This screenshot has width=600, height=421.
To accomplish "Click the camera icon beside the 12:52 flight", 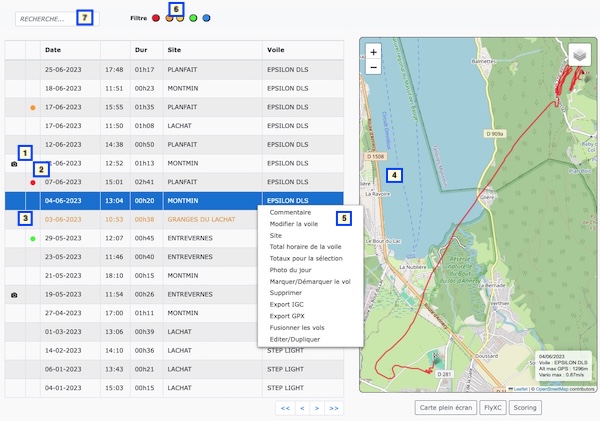I will [x=14, y=164].
